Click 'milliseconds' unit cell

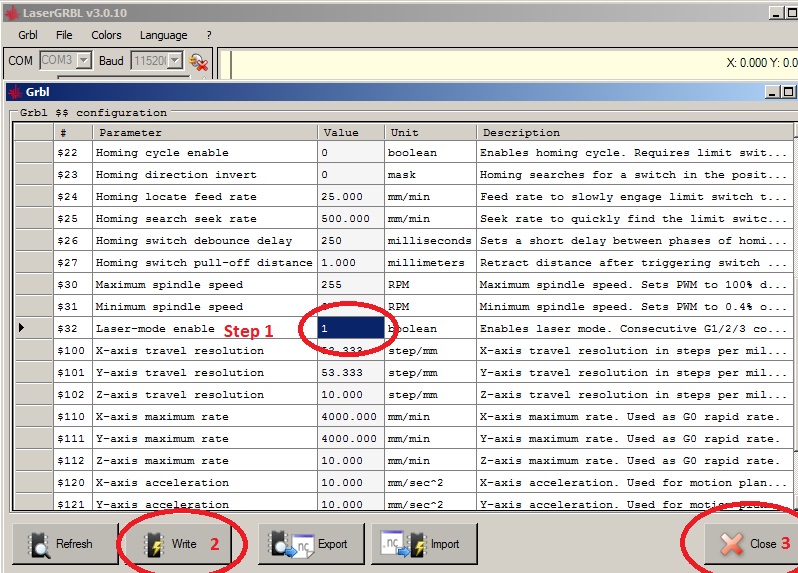(431, 241)
